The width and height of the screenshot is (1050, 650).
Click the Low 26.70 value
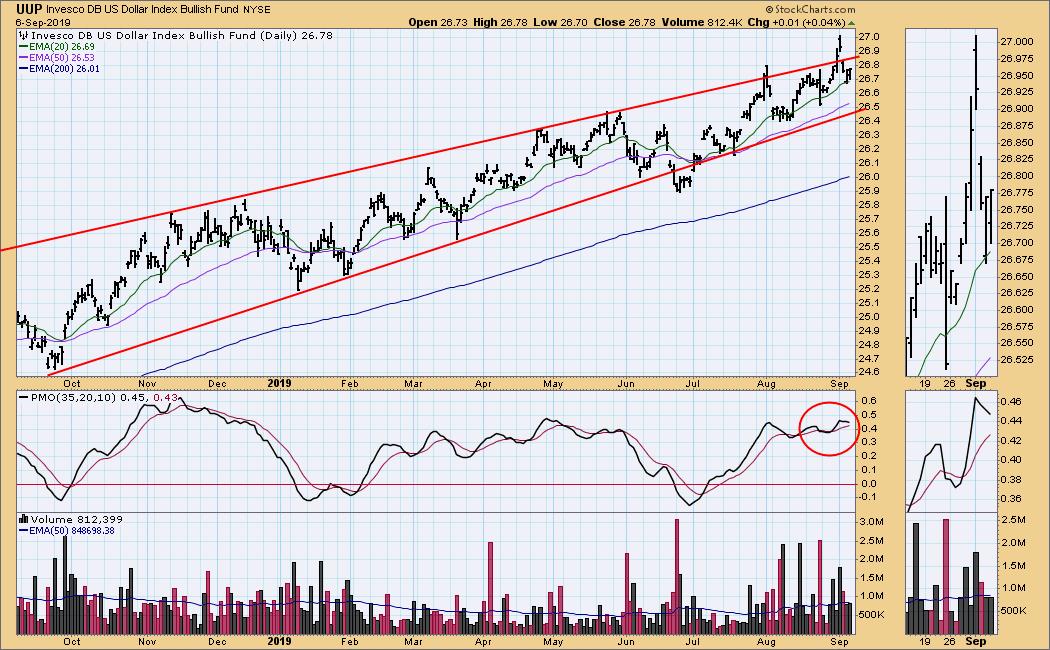coord(560,22)
